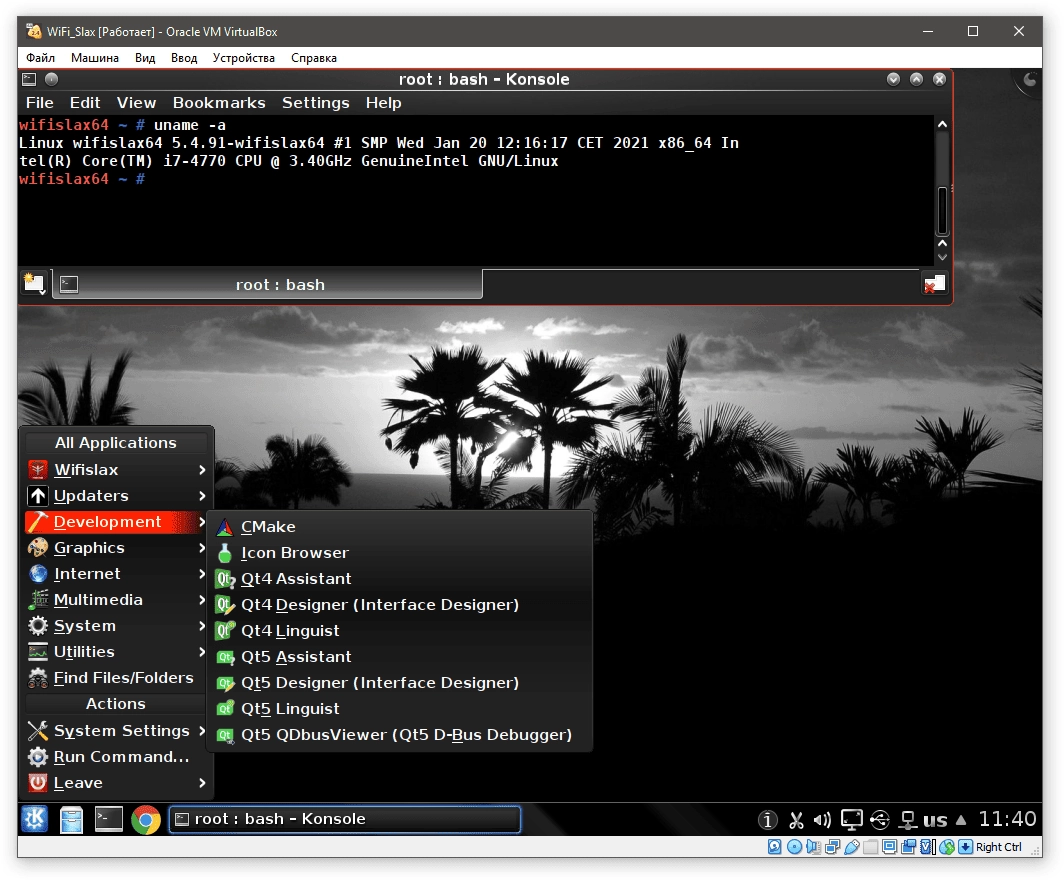
Task: Expand the Multimedia submenu arrow
Action: tap(202, 600)
